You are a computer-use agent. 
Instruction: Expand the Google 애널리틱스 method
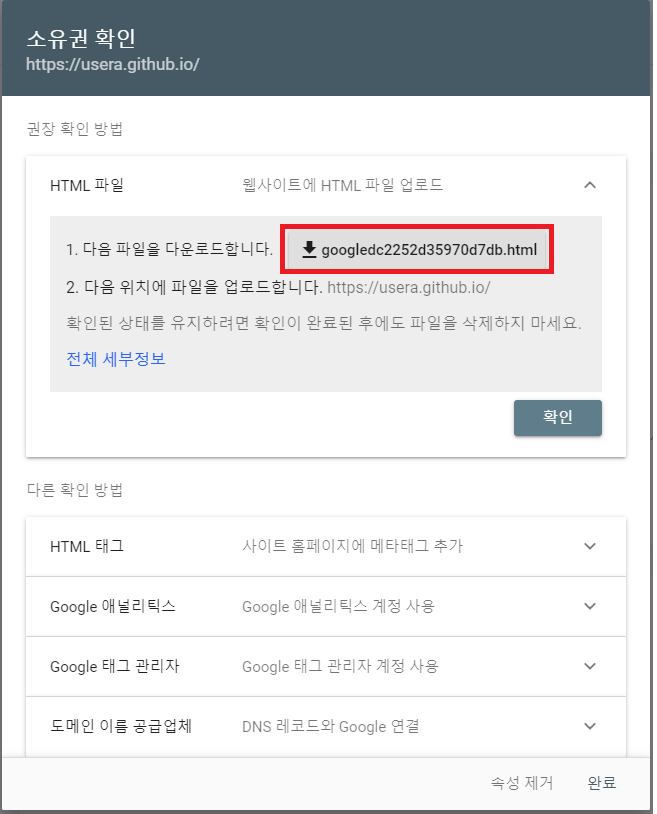click(x=326, y=606)
